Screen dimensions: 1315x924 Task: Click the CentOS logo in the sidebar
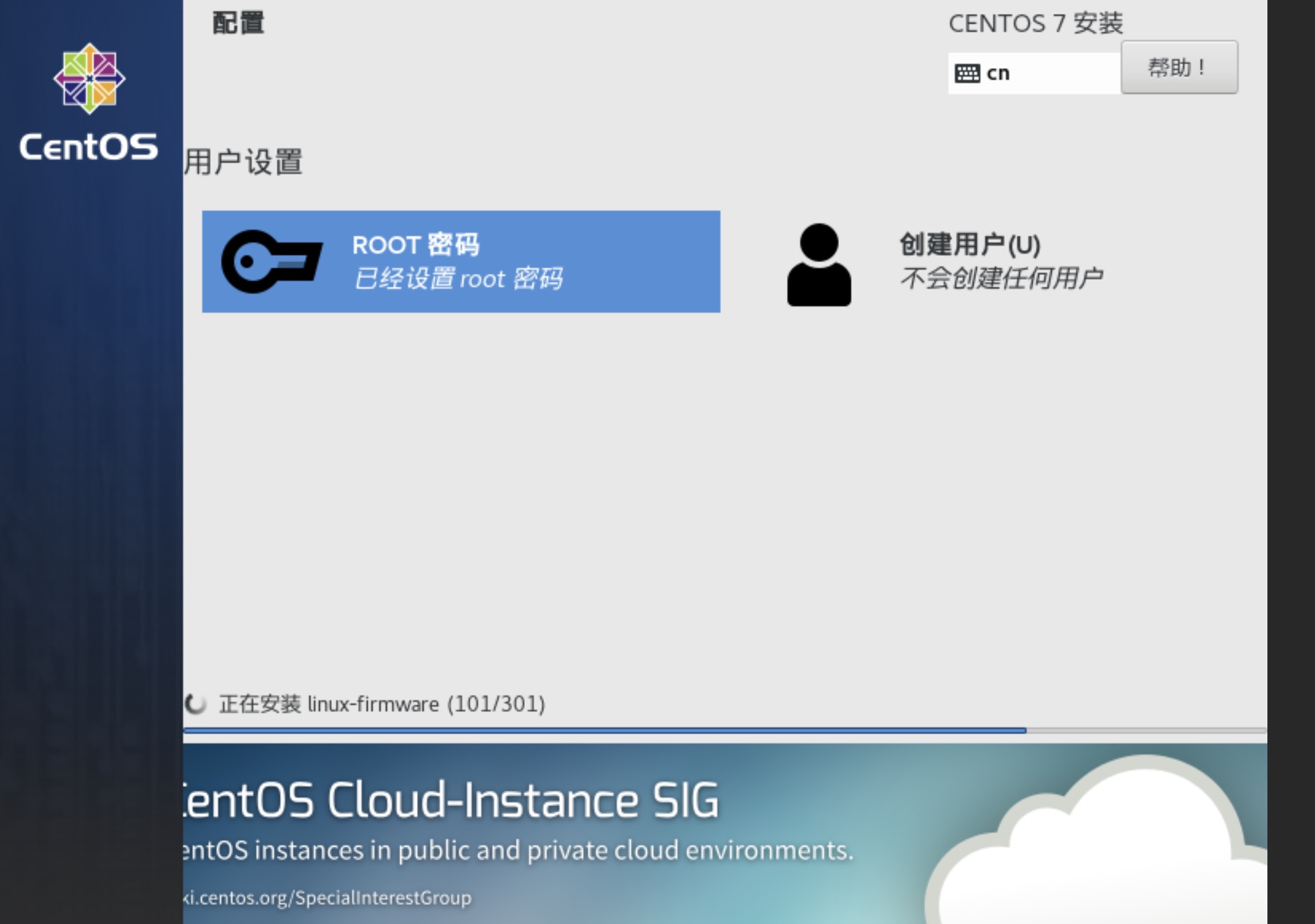coord(89,79)
